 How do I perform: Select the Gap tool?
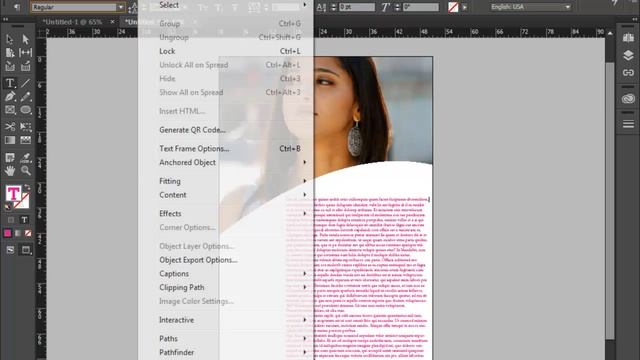pyautogui.click(x=26, y=53)
